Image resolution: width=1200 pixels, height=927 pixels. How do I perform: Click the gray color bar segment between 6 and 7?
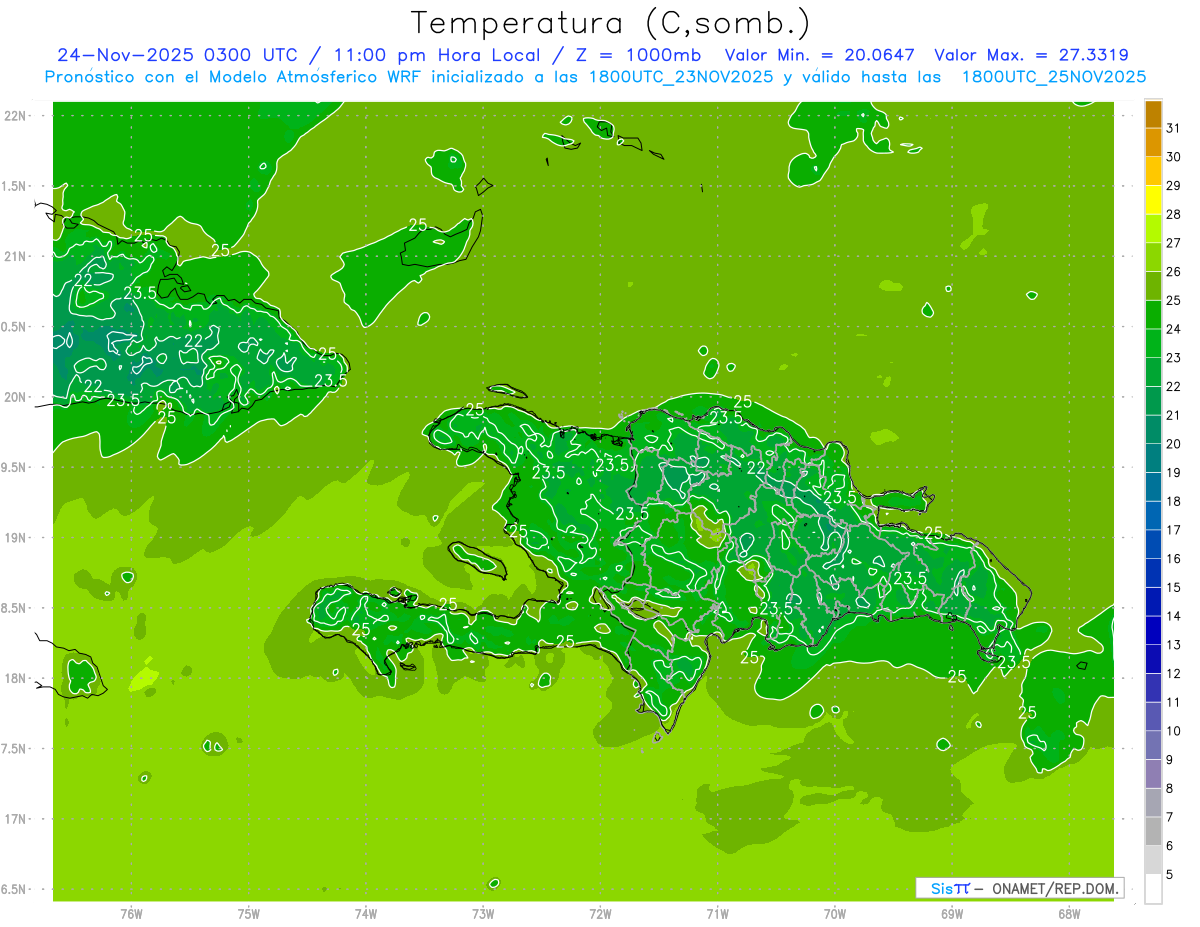pos(1153,832)
